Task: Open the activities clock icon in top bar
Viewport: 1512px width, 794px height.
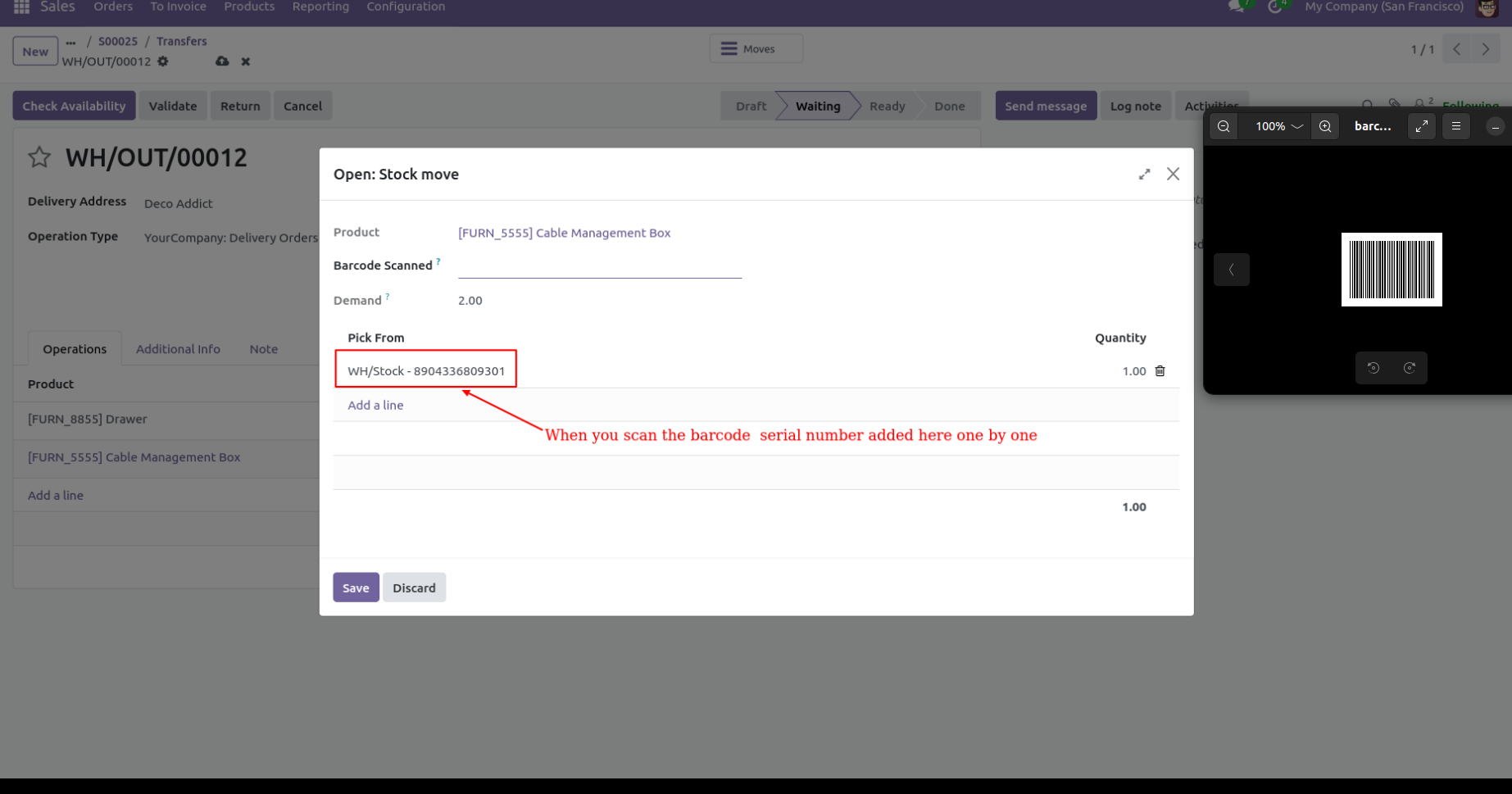Action: coord(1275,7)
